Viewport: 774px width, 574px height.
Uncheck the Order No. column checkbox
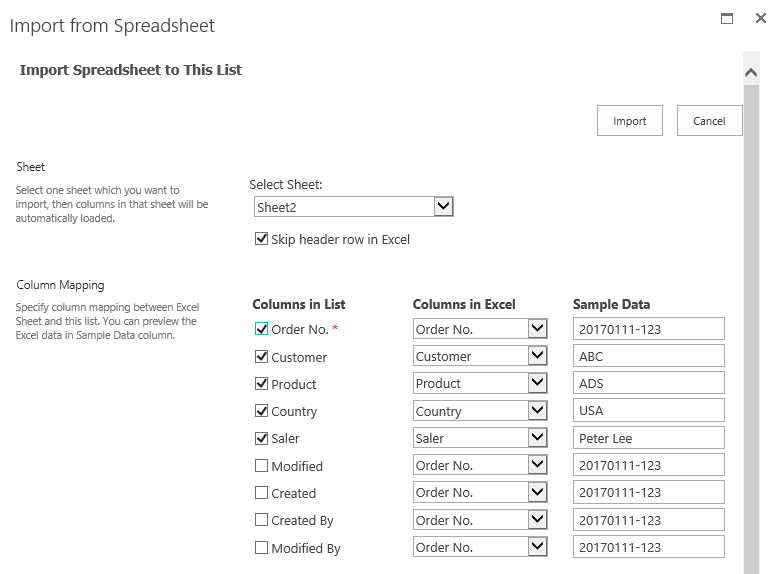click(x=262, y=329)
